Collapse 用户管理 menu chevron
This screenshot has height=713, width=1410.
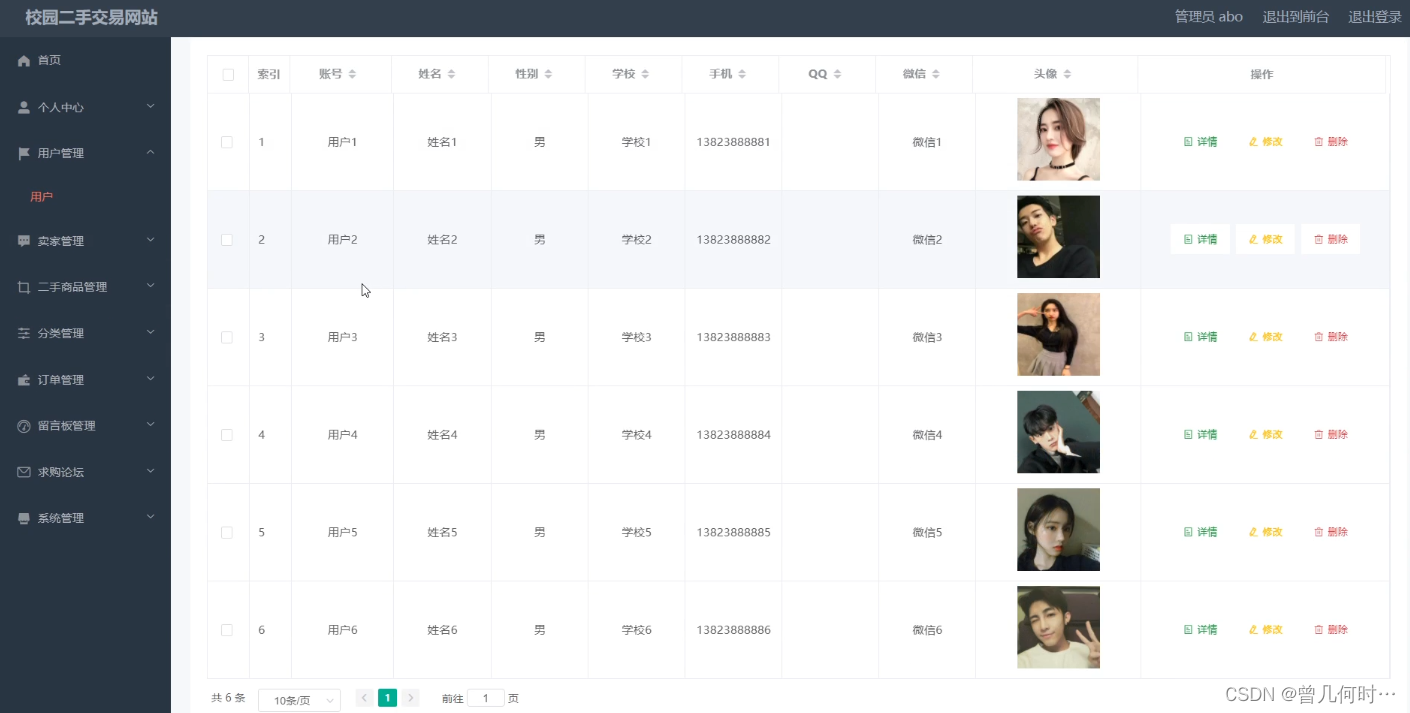151,152
